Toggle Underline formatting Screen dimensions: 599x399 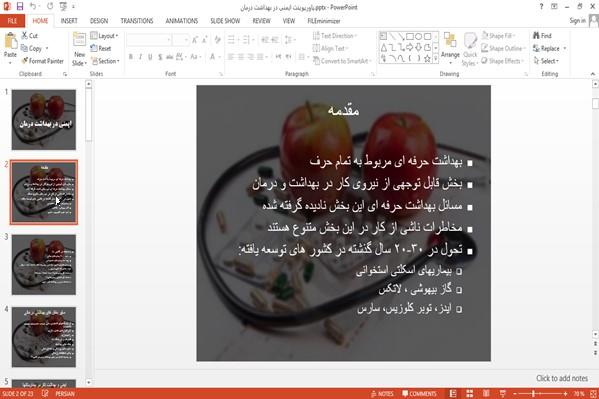point(150,57)
